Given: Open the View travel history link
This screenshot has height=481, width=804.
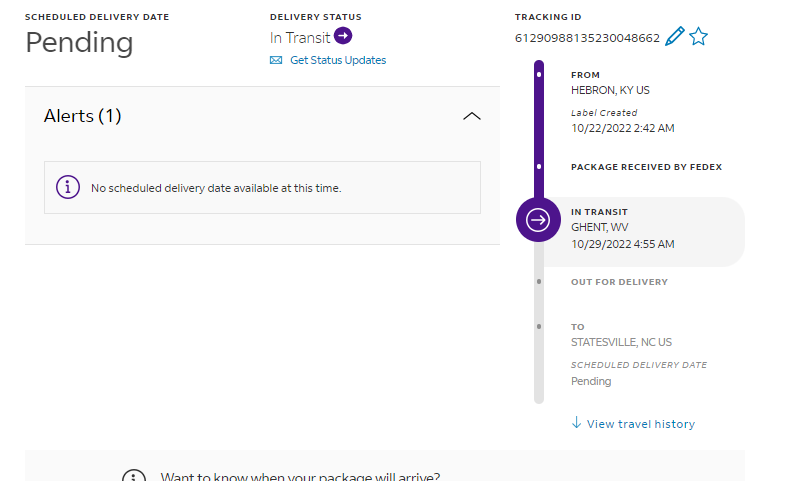Looking at the screenshot, I should pyautogui.click(x=640, y=424).
